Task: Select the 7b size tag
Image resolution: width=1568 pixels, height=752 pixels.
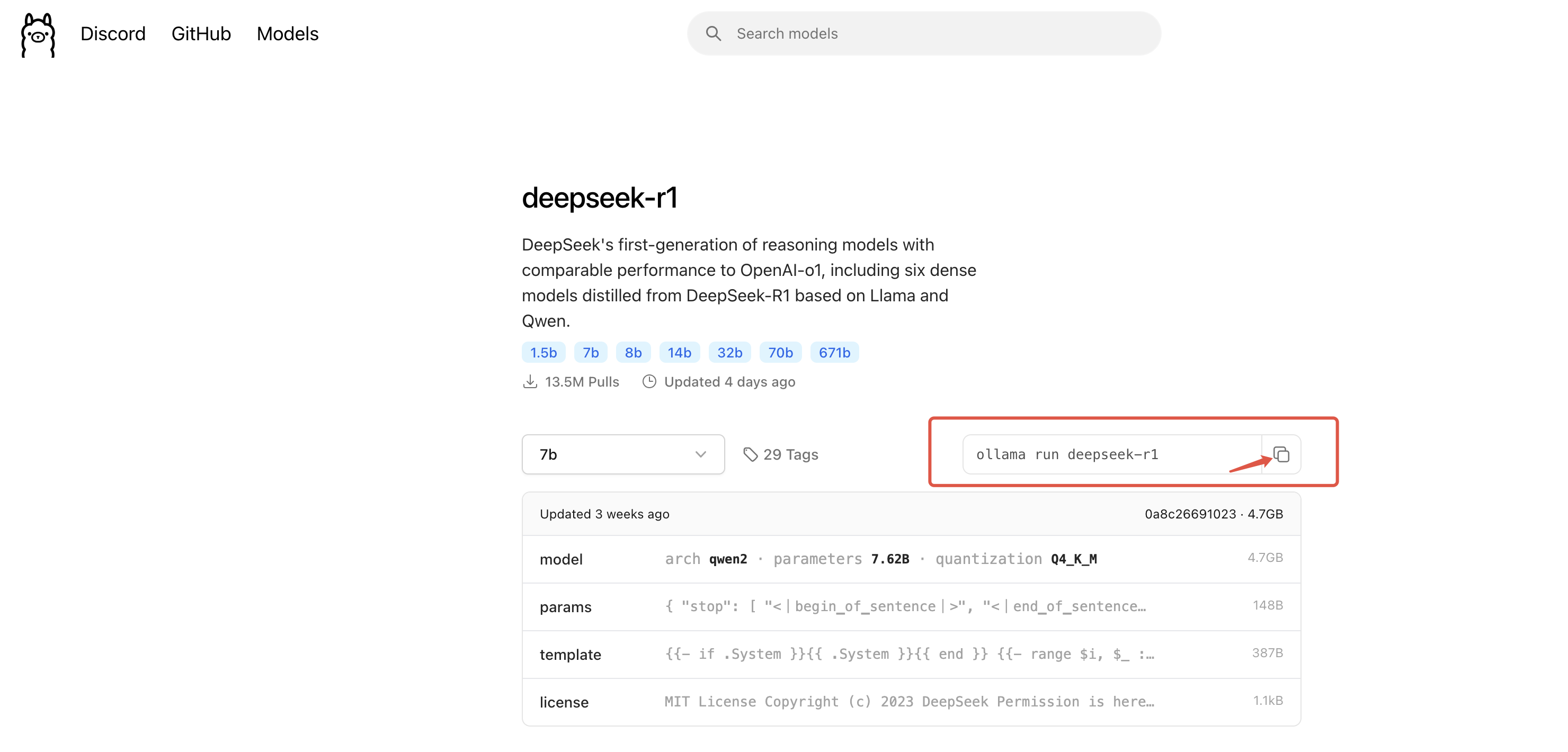Action: point(591,352)
